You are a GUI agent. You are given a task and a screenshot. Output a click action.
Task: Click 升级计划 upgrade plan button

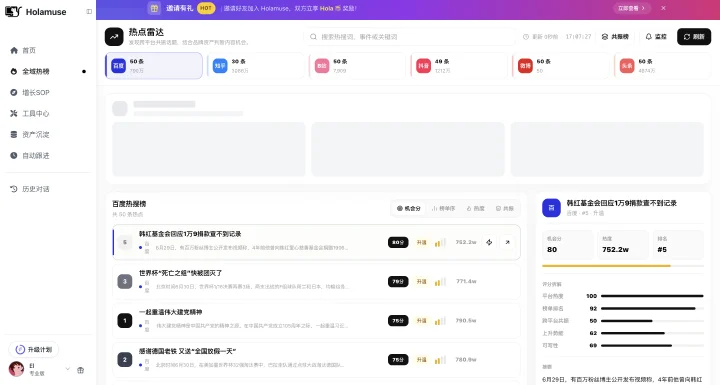pos(34,350)
